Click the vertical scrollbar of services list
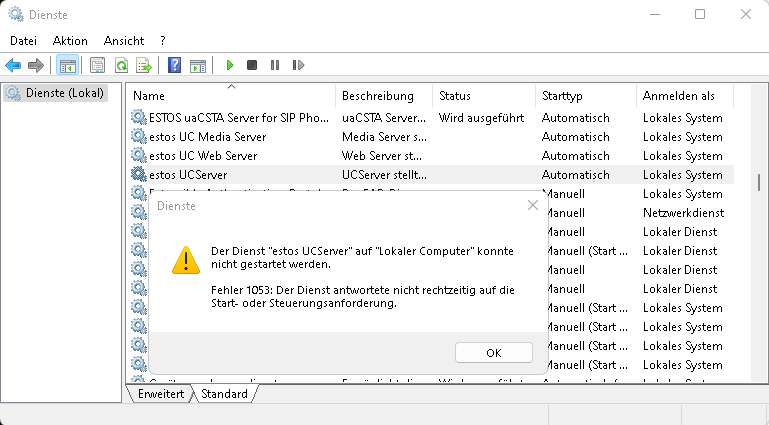 pyautogui.click(x=759, y=180)
